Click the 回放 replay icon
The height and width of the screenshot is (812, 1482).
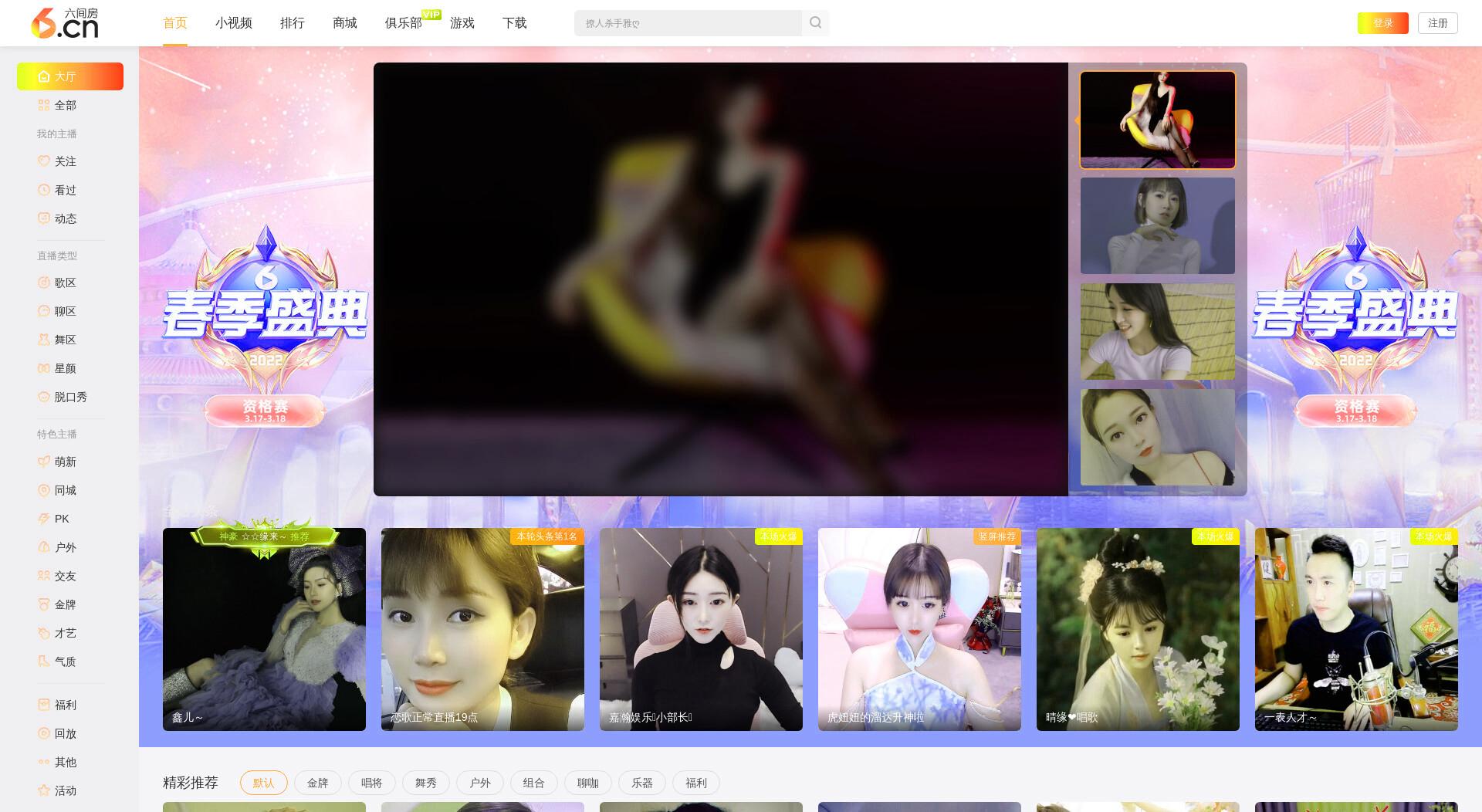click(x=44, y=733)
